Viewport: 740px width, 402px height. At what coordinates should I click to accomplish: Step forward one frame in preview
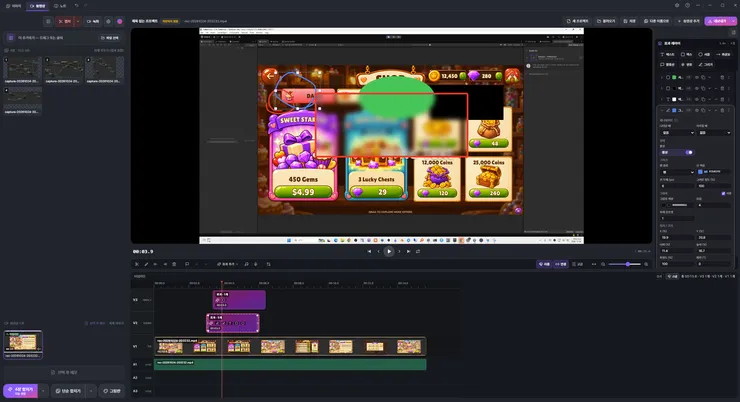(x=399, y=251)
